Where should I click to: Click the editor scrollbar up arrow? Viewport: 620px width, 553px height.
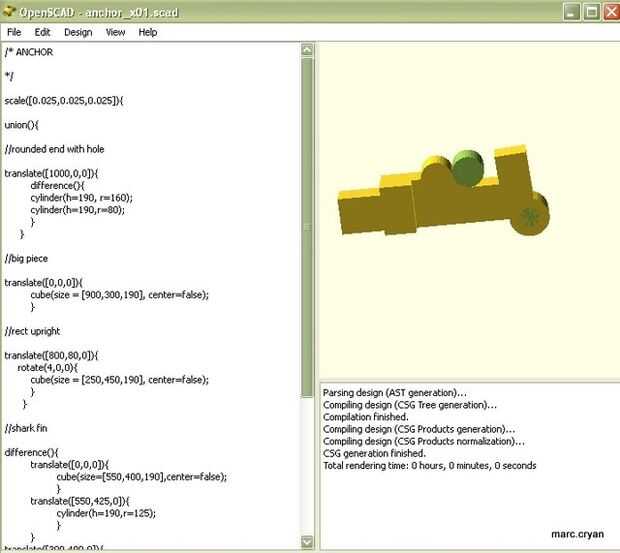(307, 50)
